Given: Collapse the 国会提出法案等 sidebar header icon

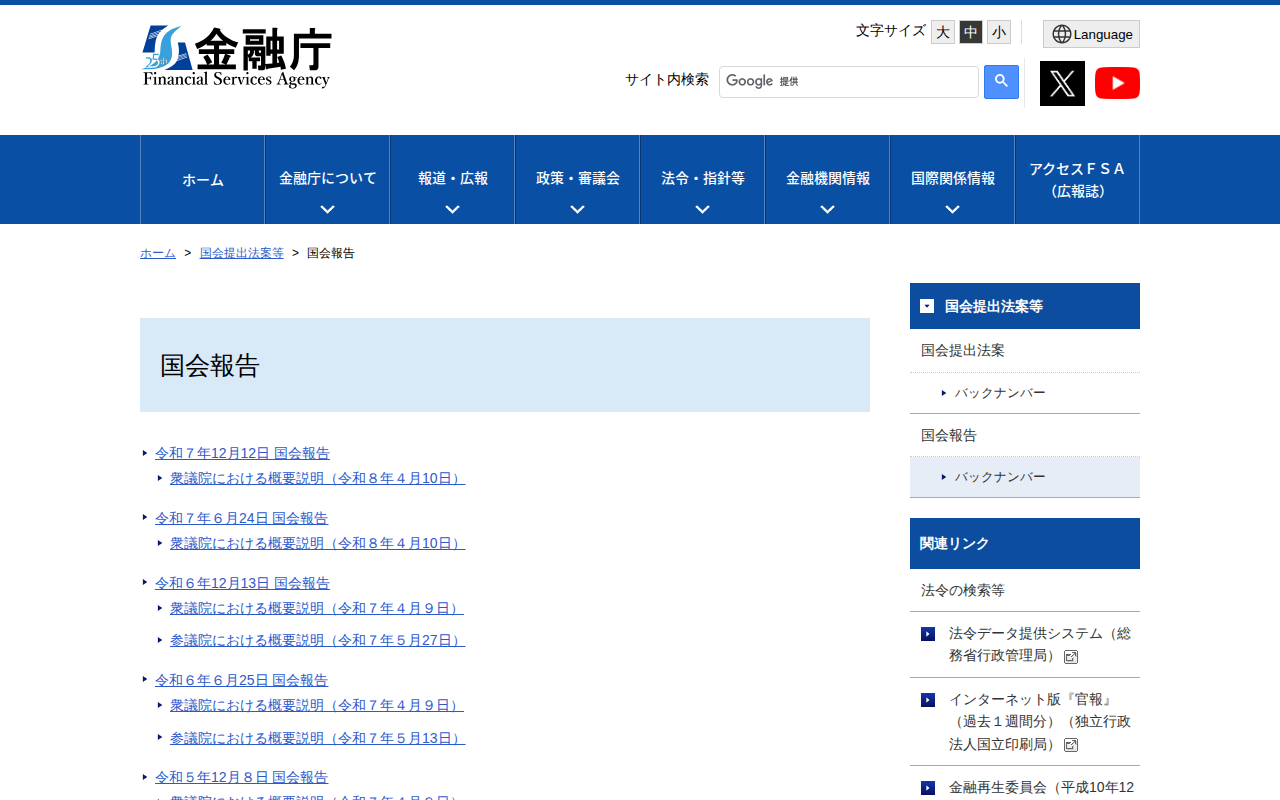Looking at the screenshot, I should point(927,306).
